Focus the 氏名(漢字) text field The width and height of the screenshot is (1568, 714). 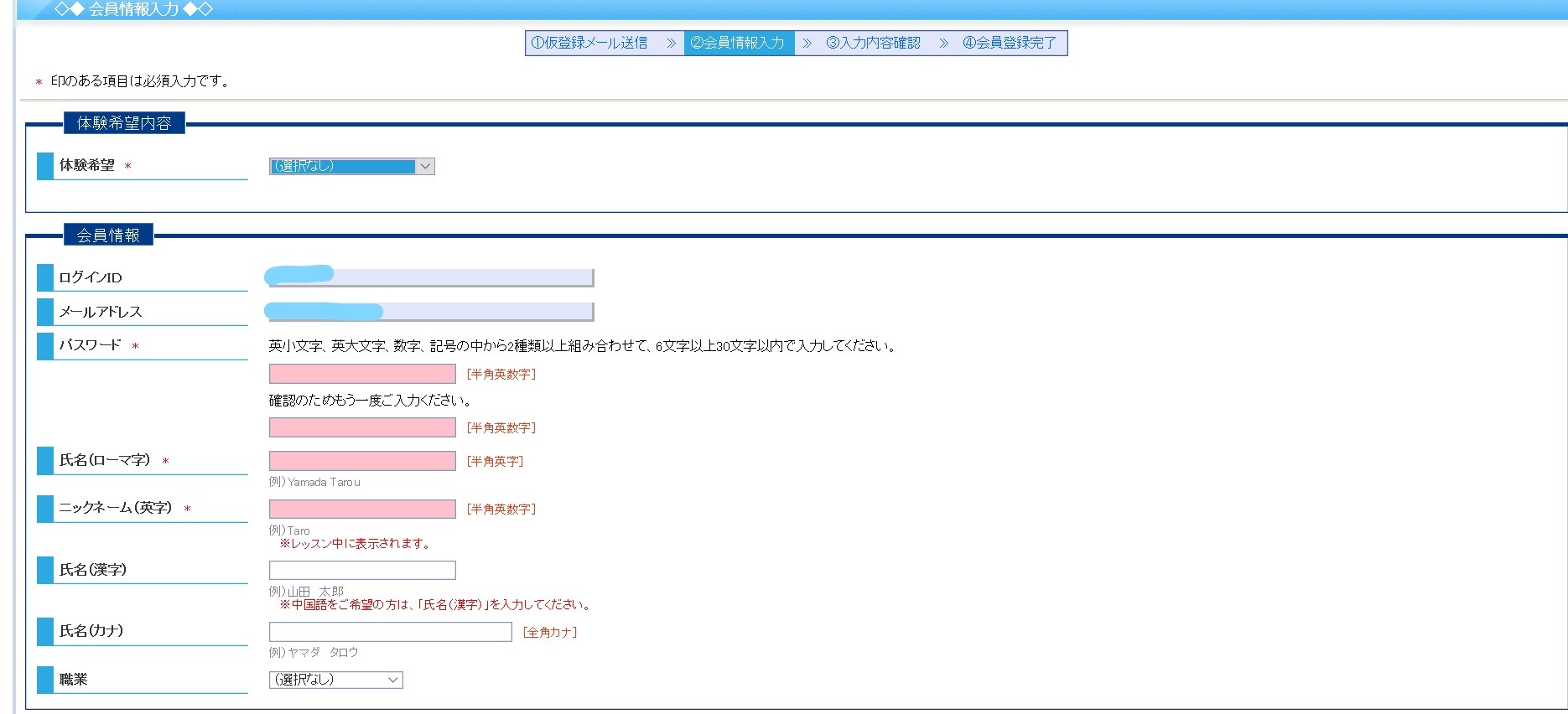point(362,571)
